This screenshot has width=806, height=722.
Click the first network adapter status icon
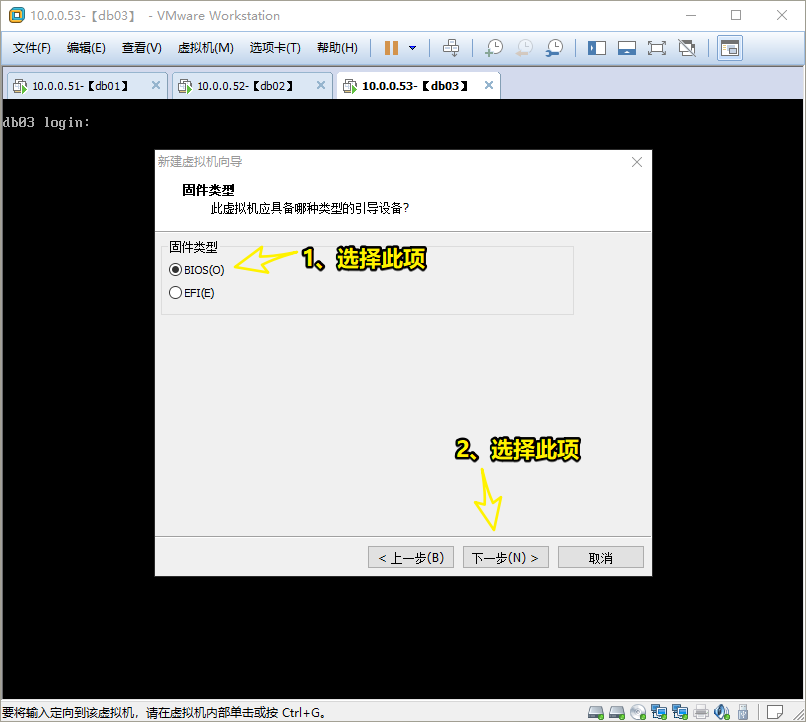(x=659, y=712)
